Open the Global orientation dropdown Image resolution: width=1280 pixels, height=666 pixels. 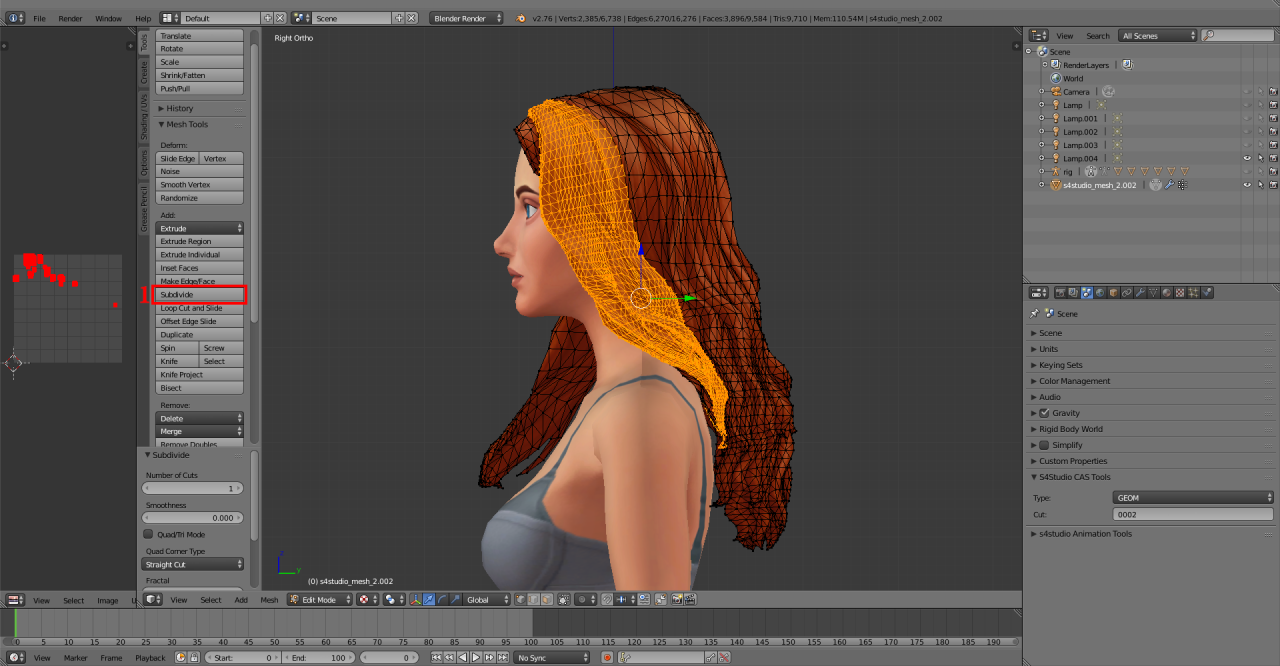487,600
